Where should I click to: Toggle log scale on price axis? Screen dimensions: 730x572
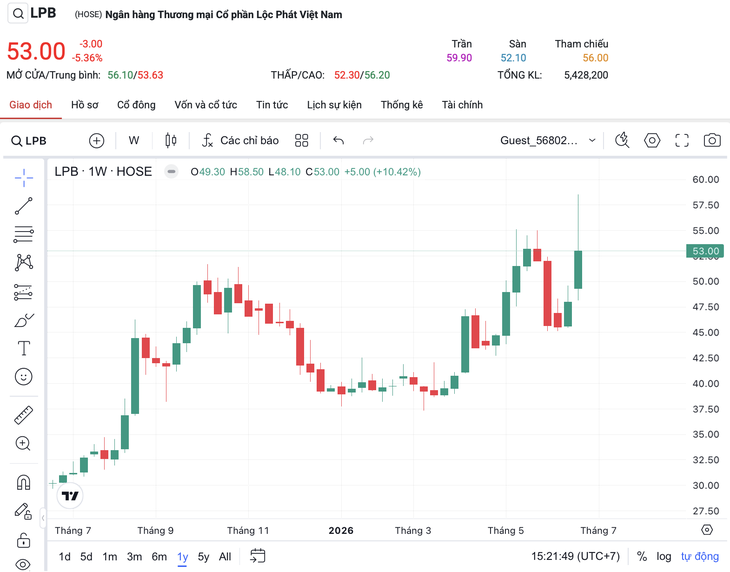click(663, 556)
